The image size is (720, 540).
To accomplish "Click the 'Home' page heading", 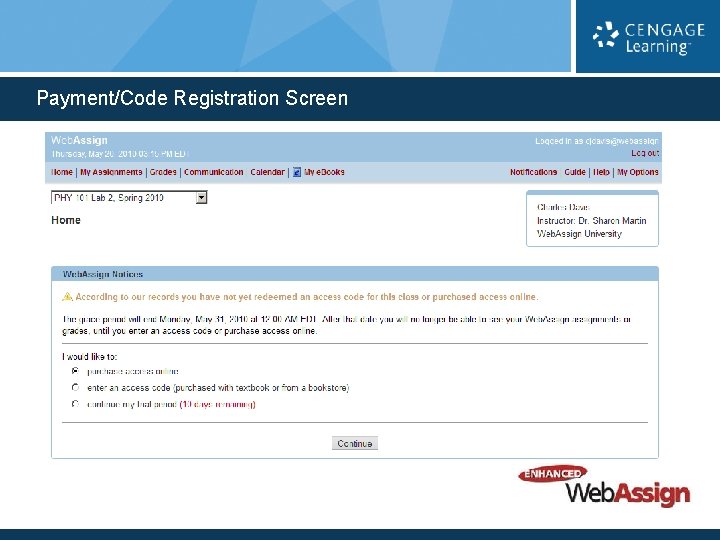I will (x=66, y=220).
